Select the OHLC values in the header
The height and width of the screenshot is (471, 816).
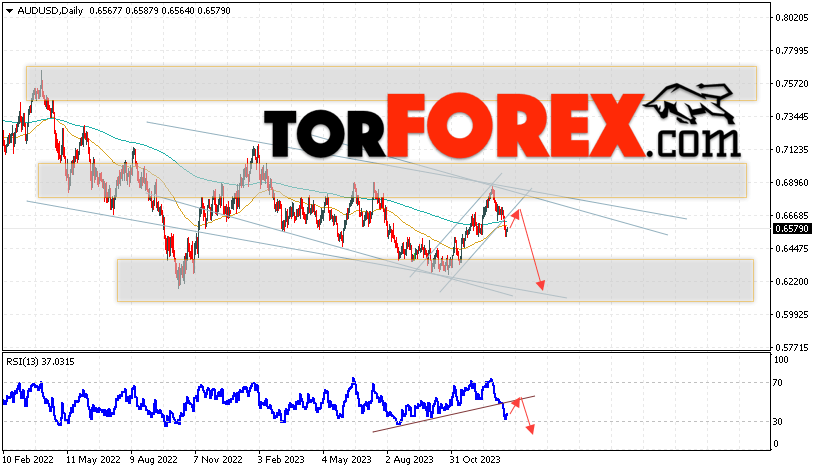point(160,10)
